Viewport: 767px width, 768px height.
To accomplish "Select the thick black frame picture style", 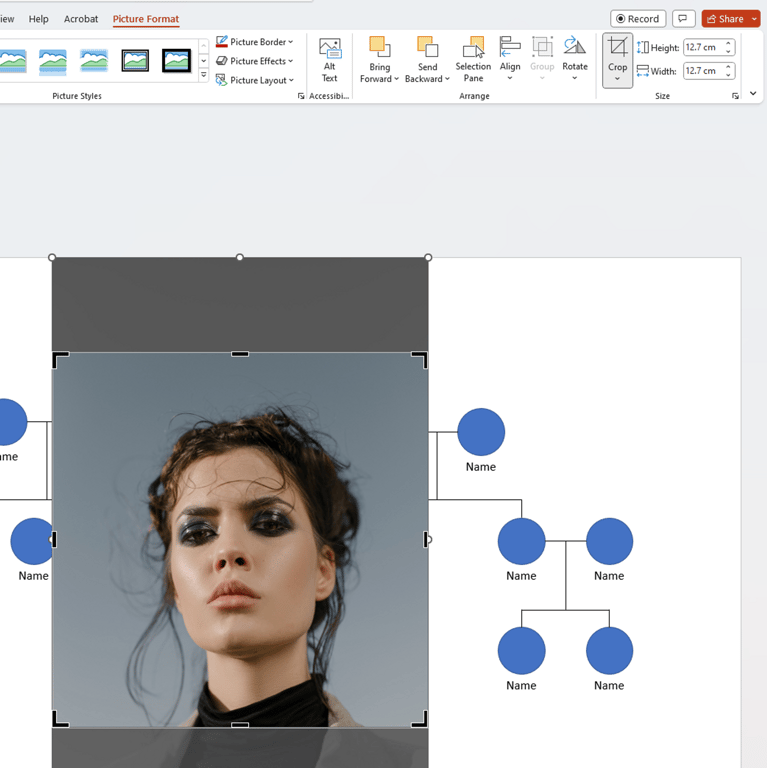I will (x=176, y=61).
